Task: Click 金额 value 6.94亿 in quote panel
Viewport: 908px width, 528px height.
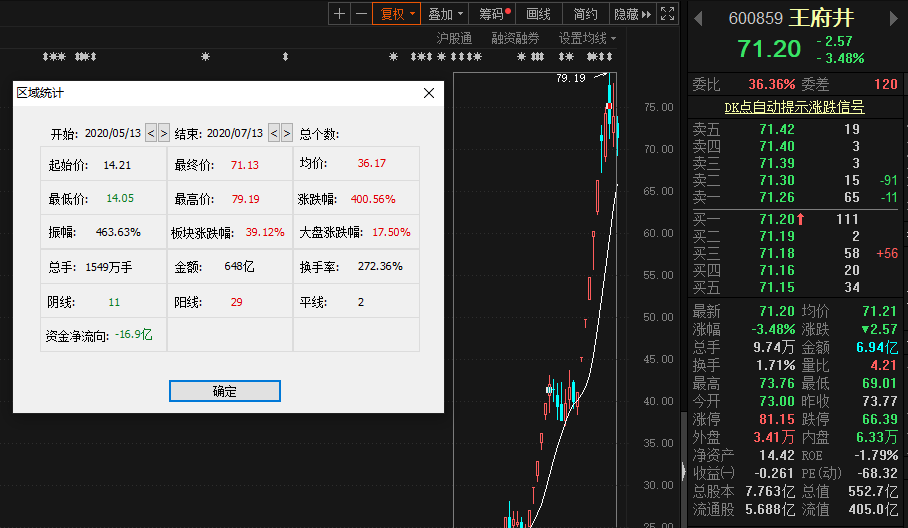Action: [x=877, y=347]
